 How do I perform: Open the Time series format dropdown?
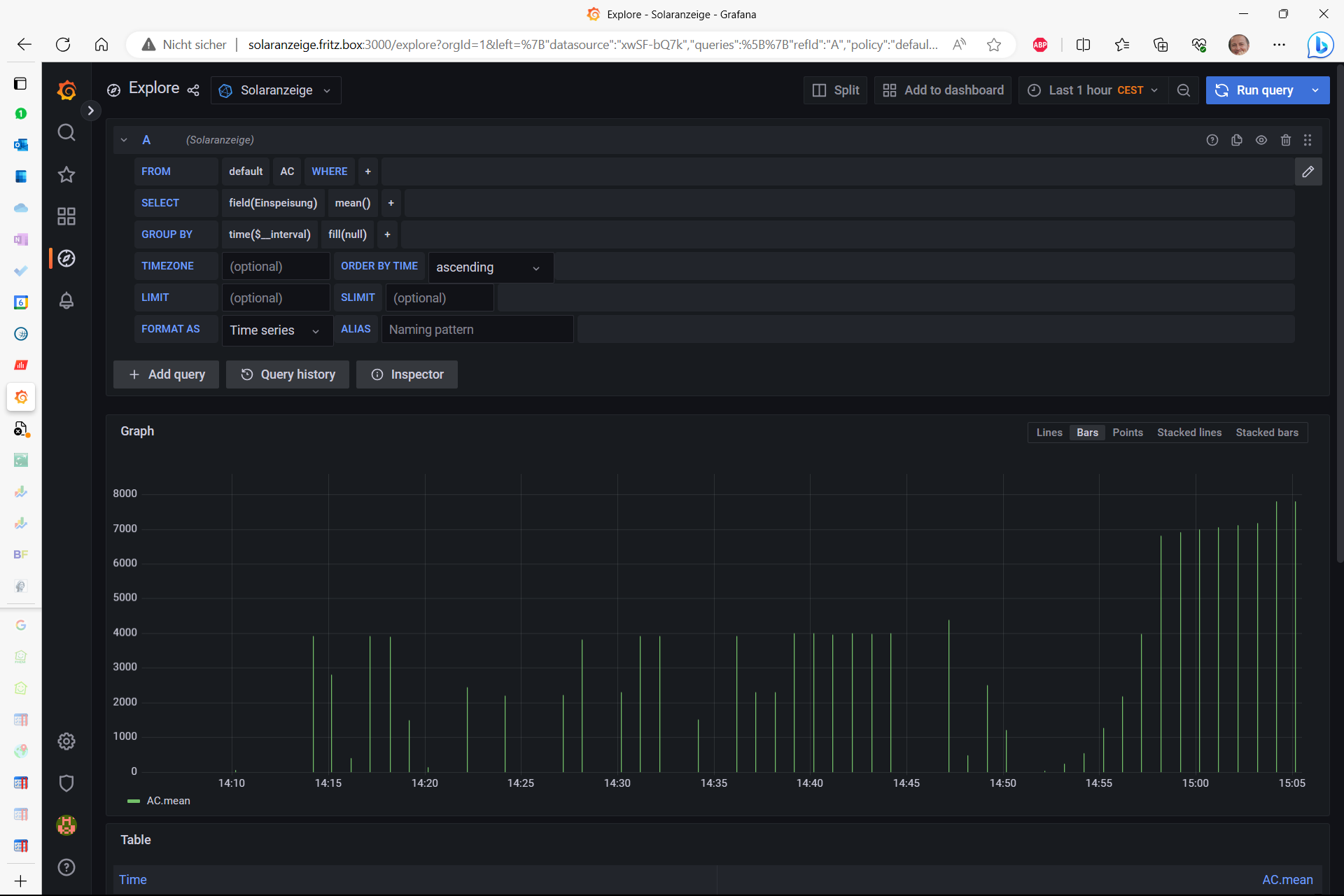click(x=276, y=330)
